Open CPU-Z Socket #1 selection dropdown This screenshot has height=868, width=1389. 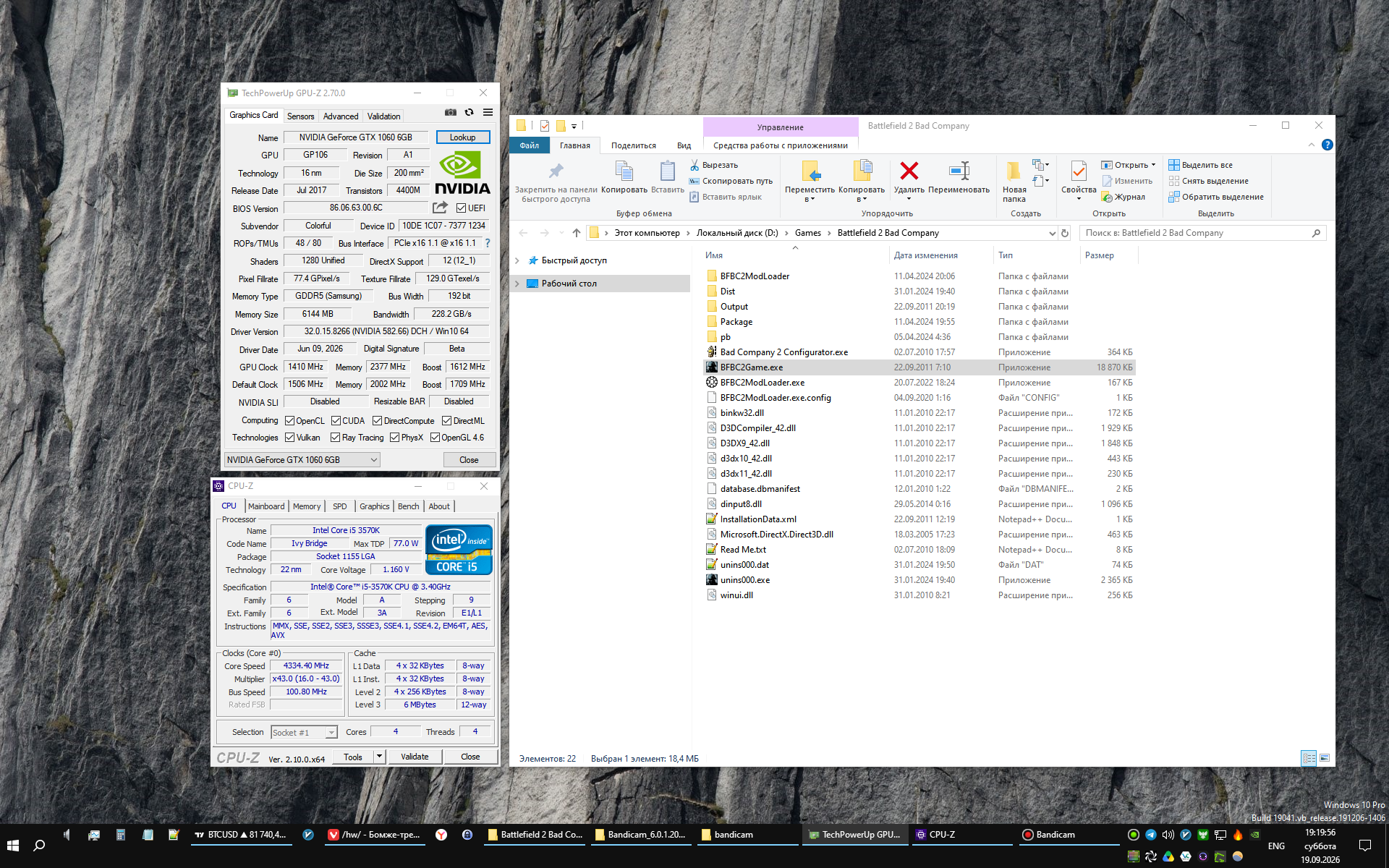pos(304,733)
